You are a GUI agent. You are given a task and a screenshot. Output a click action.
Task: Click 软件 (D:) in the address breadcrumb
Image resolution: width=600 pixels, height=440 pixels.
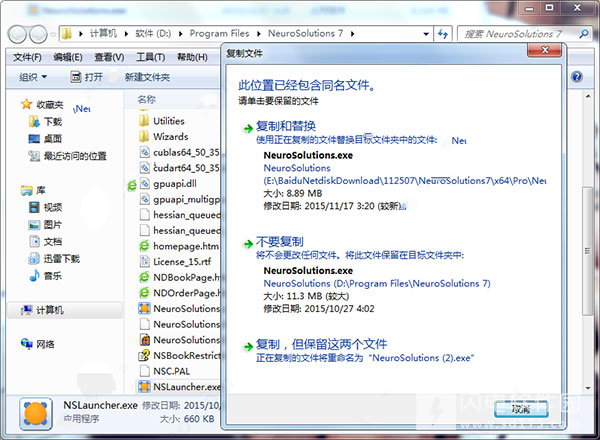(153, 34)
